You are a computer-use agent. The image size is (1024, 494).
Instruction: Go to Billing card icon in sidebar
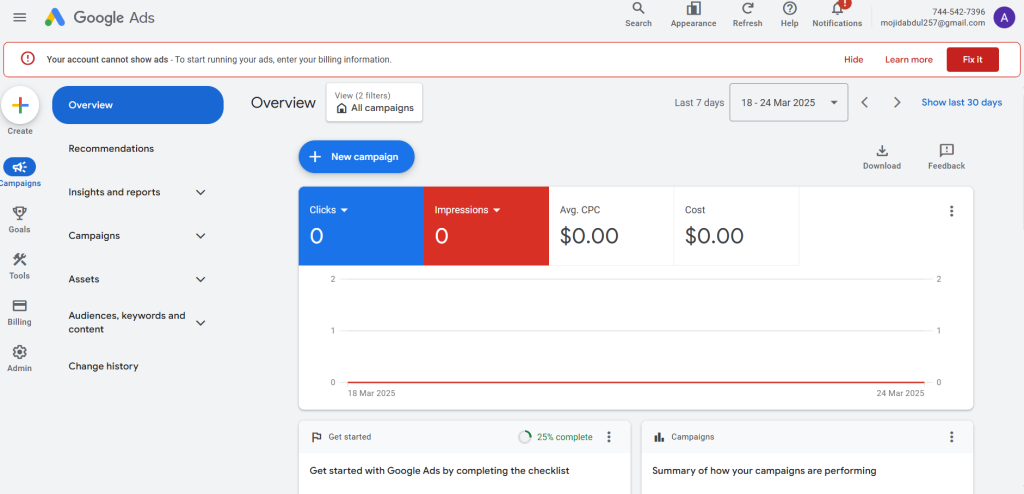pos(19,306)
